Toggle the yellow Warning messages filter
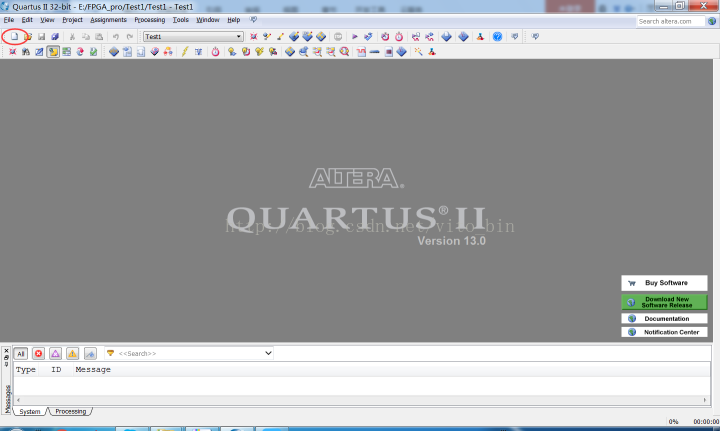Viewport: 720px width, 431px height. [73, 353]
